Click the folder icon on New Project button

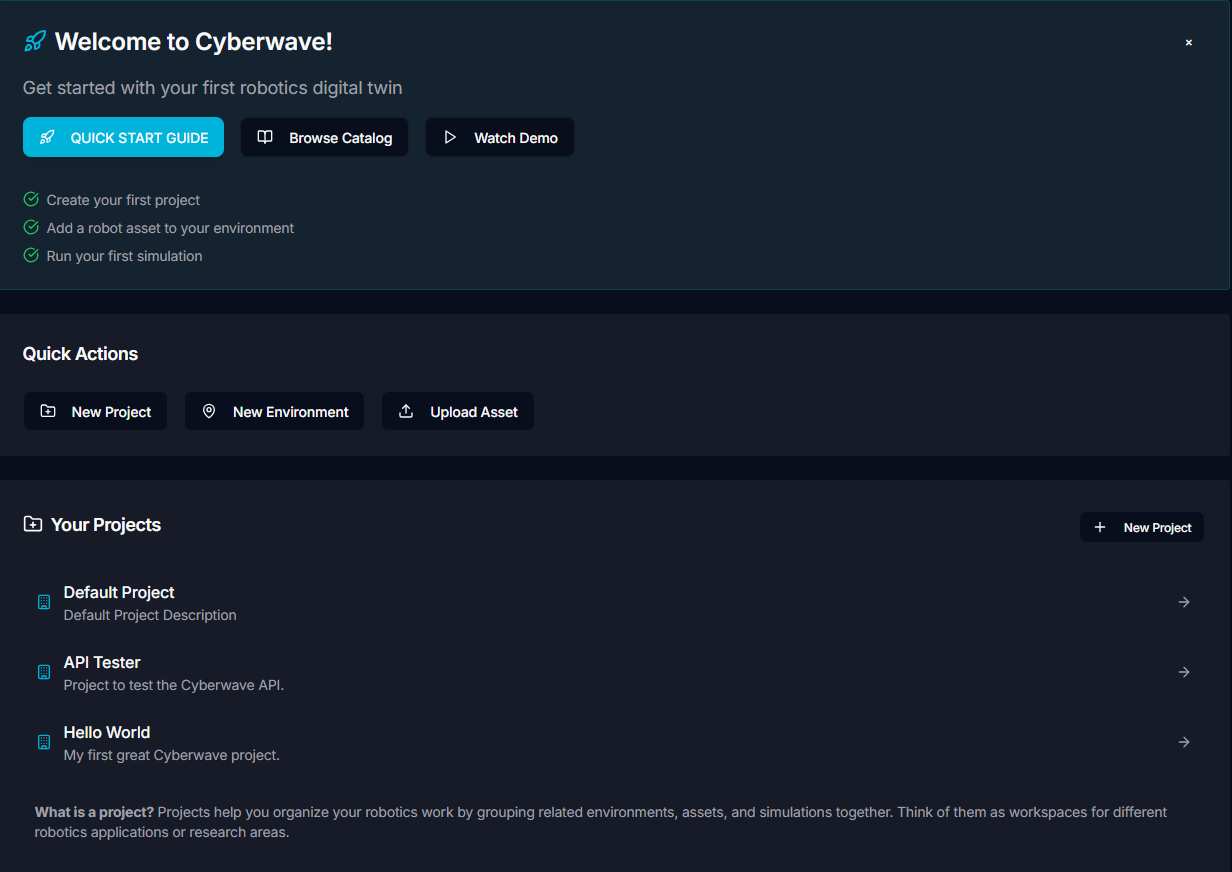49,411
